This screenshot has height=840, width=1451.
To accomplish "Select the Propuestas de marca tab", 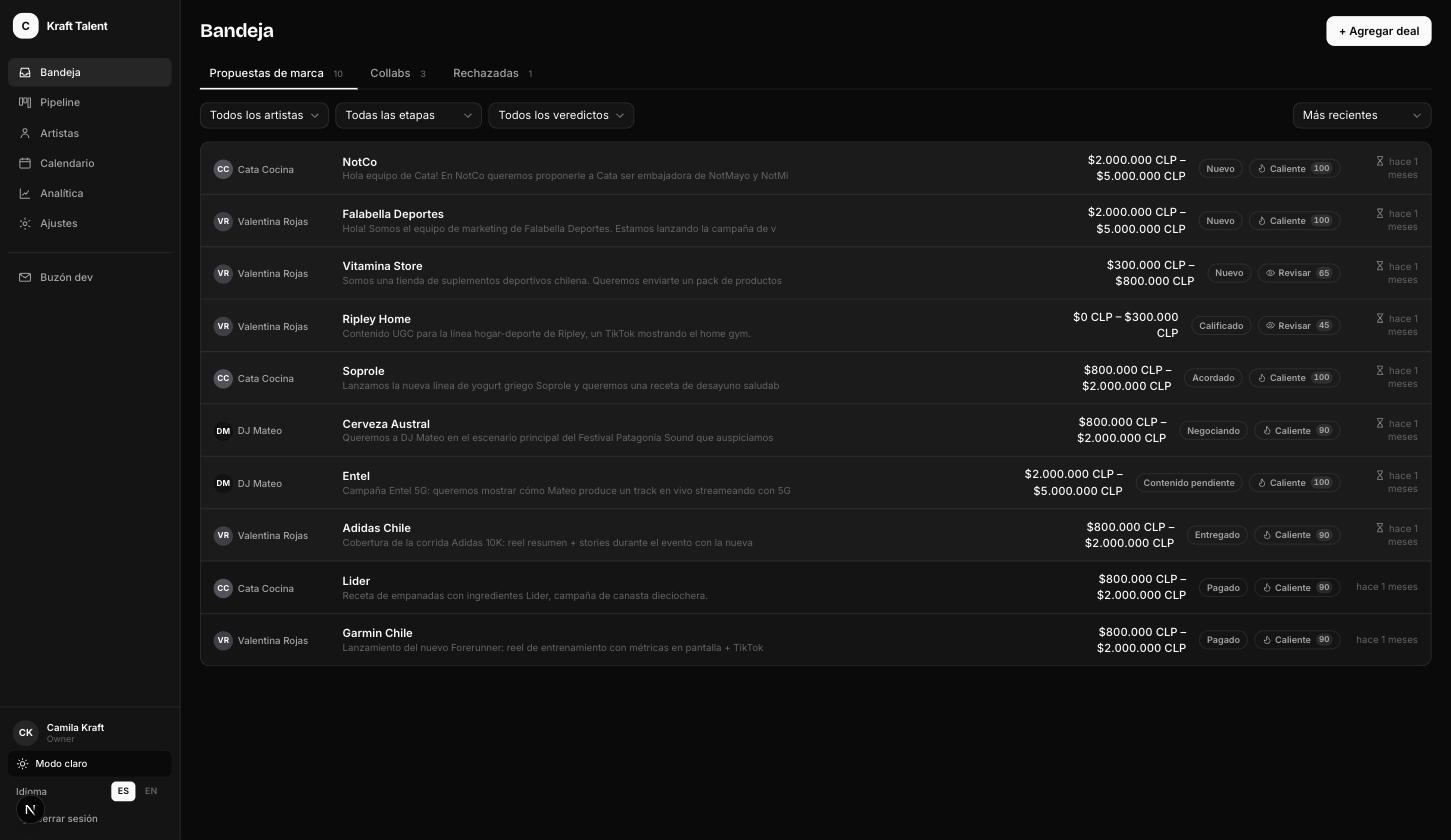I will [x=278, y=73].
